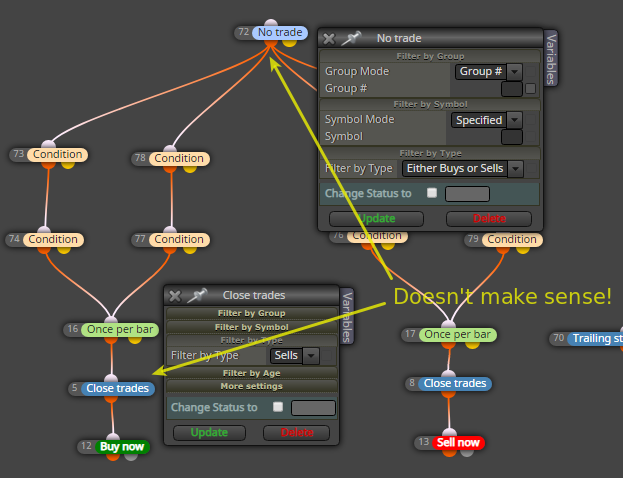The height and width of the screenshot is (478, 623).
Task: Select Buy now block 12
Action: click(122, 447)
